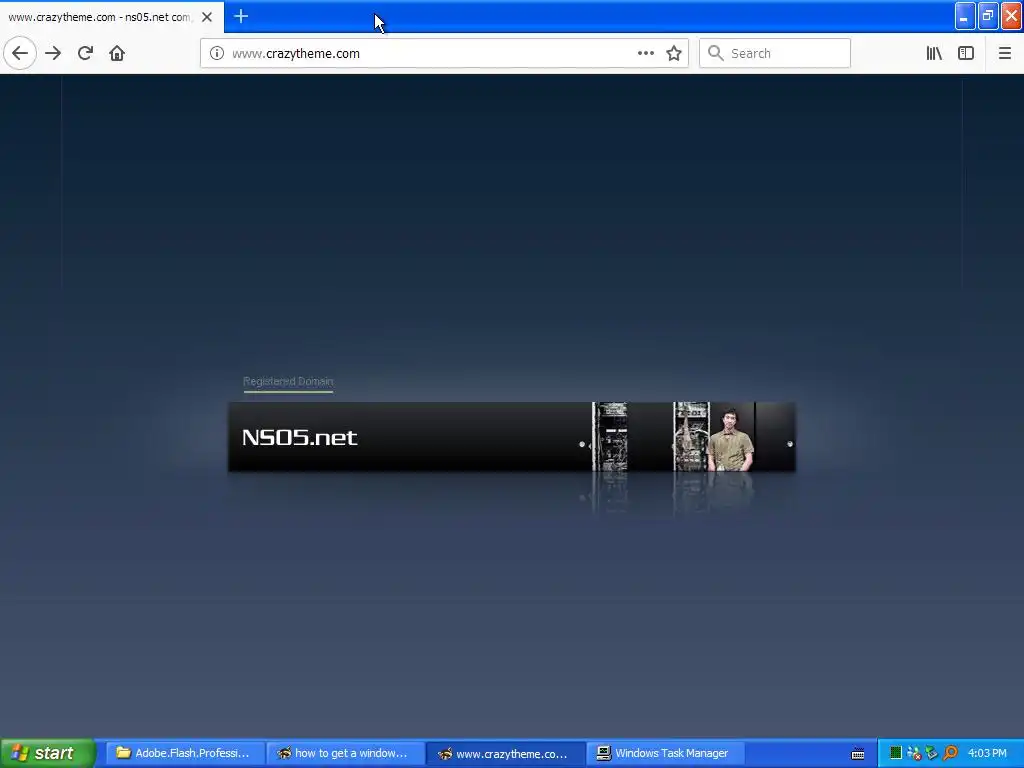1024x768 pixels.
Task: Click the Registered Domain link
Action: point(288,381)
